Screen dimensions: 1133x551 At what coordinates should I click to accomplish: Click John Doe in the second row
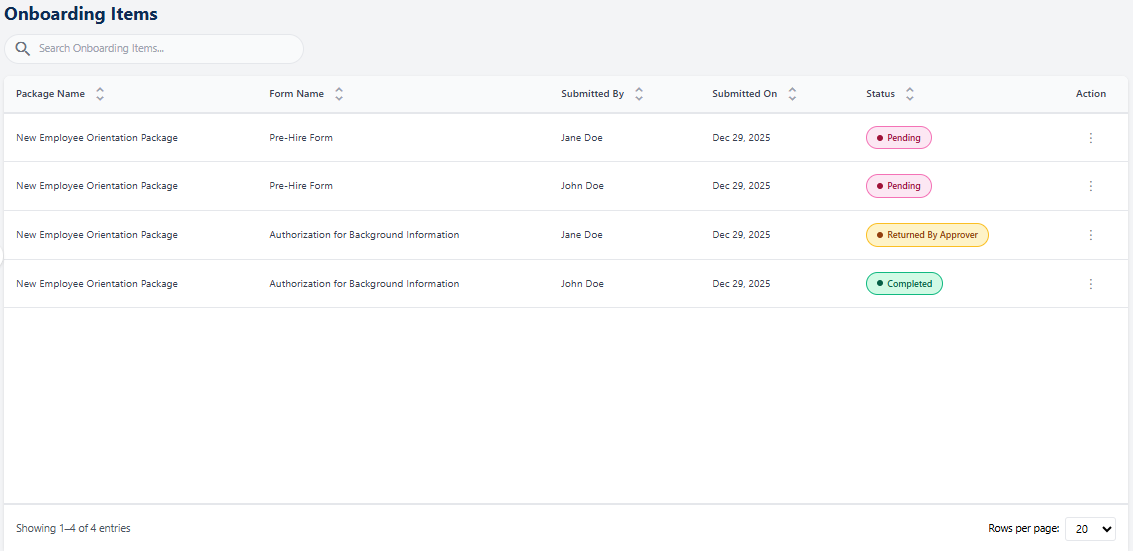(x=582, y=186)
